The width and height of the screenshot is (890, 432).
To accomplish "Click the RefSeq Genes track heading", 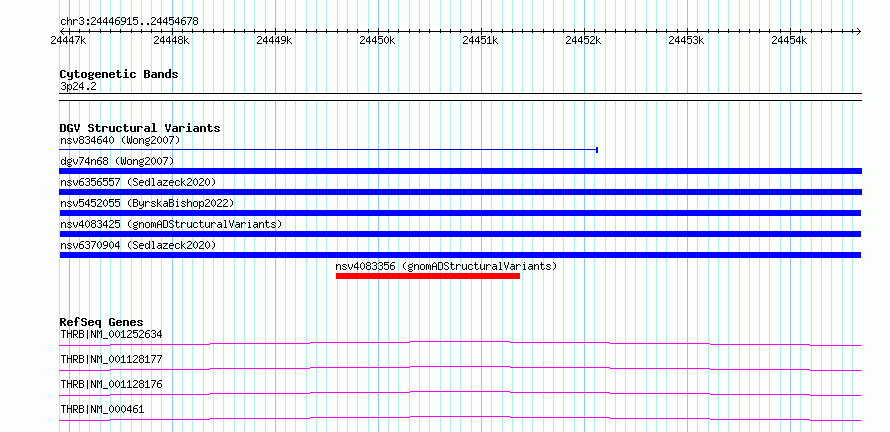I will (x=101, y=322).
